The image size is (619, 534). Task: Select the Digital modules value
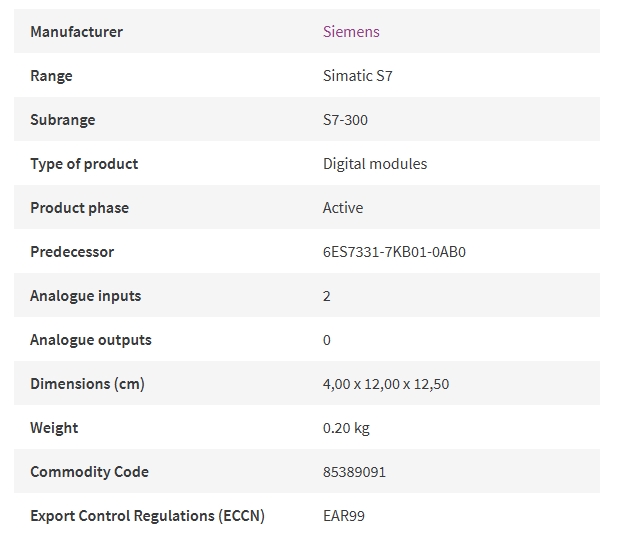coord(375,164)
